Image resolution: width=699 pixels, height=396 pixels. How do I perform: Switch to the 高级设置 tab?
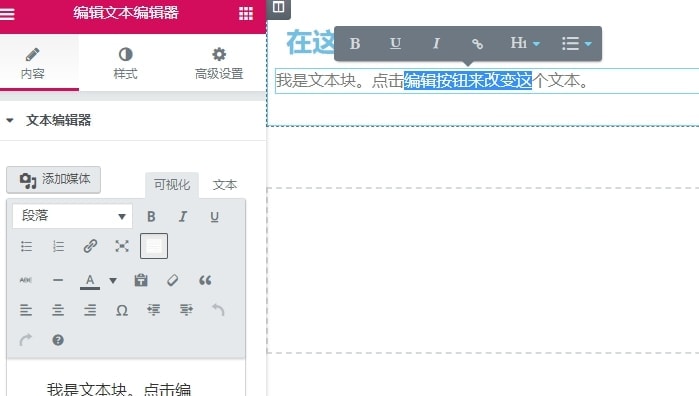219,63
